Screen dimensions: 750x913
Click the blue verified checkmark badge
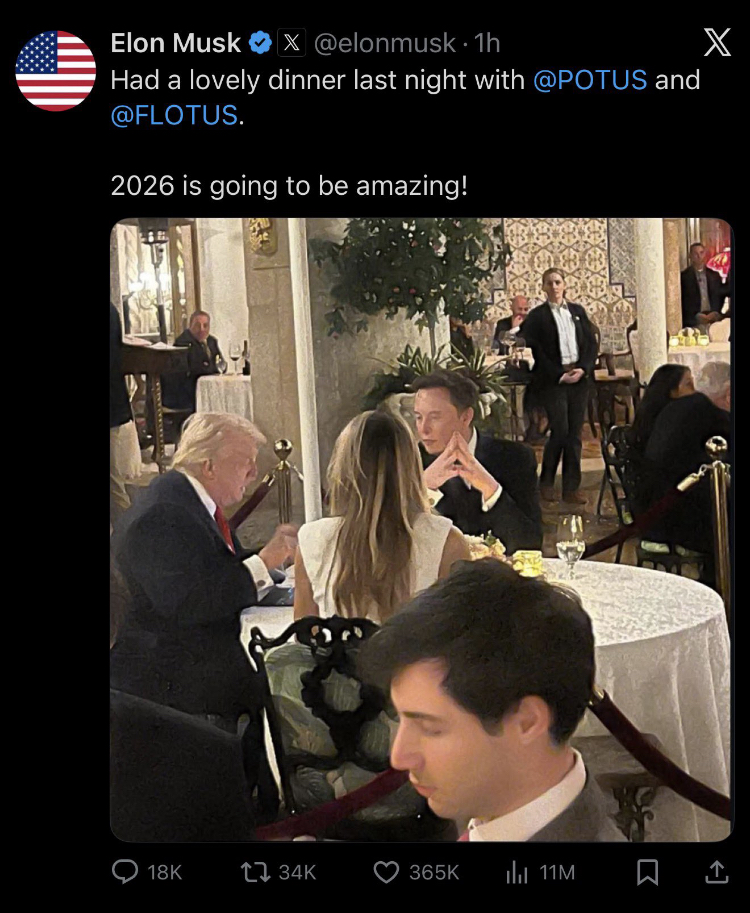260,43
